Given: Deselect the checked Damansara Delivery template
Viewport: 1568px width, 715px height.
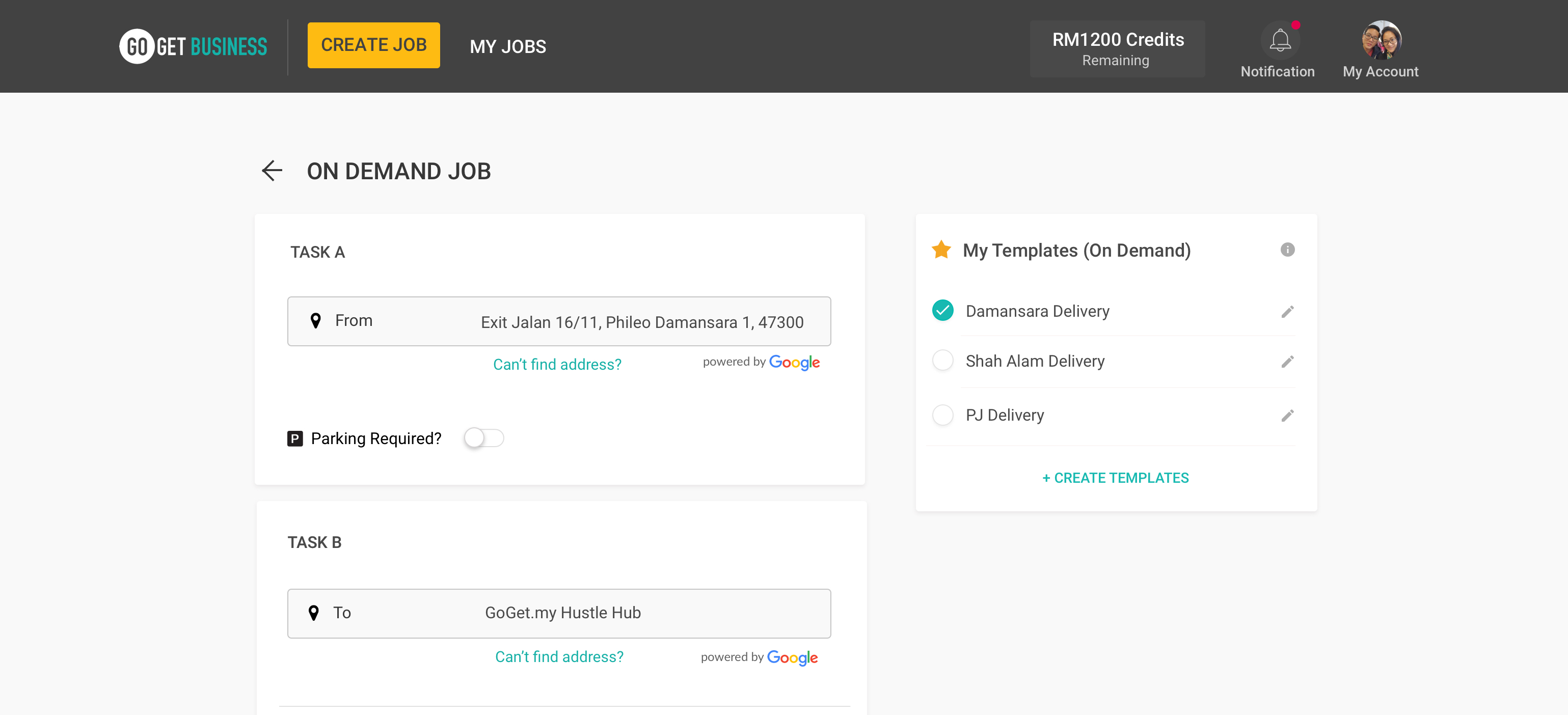Looking at the screenshot, I should [x=943, y=310].
